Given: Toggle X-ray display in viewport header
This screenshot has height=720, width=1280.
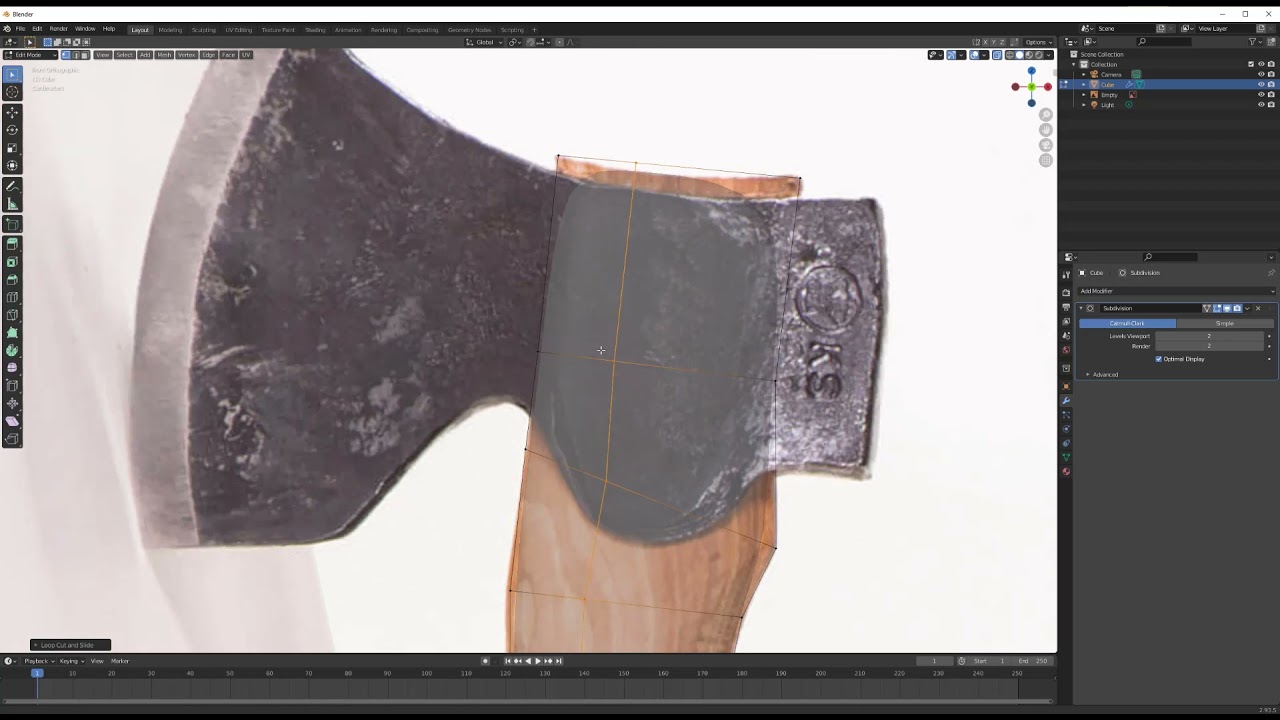Looking at the screenshot, I should click(x=997, y=55).
